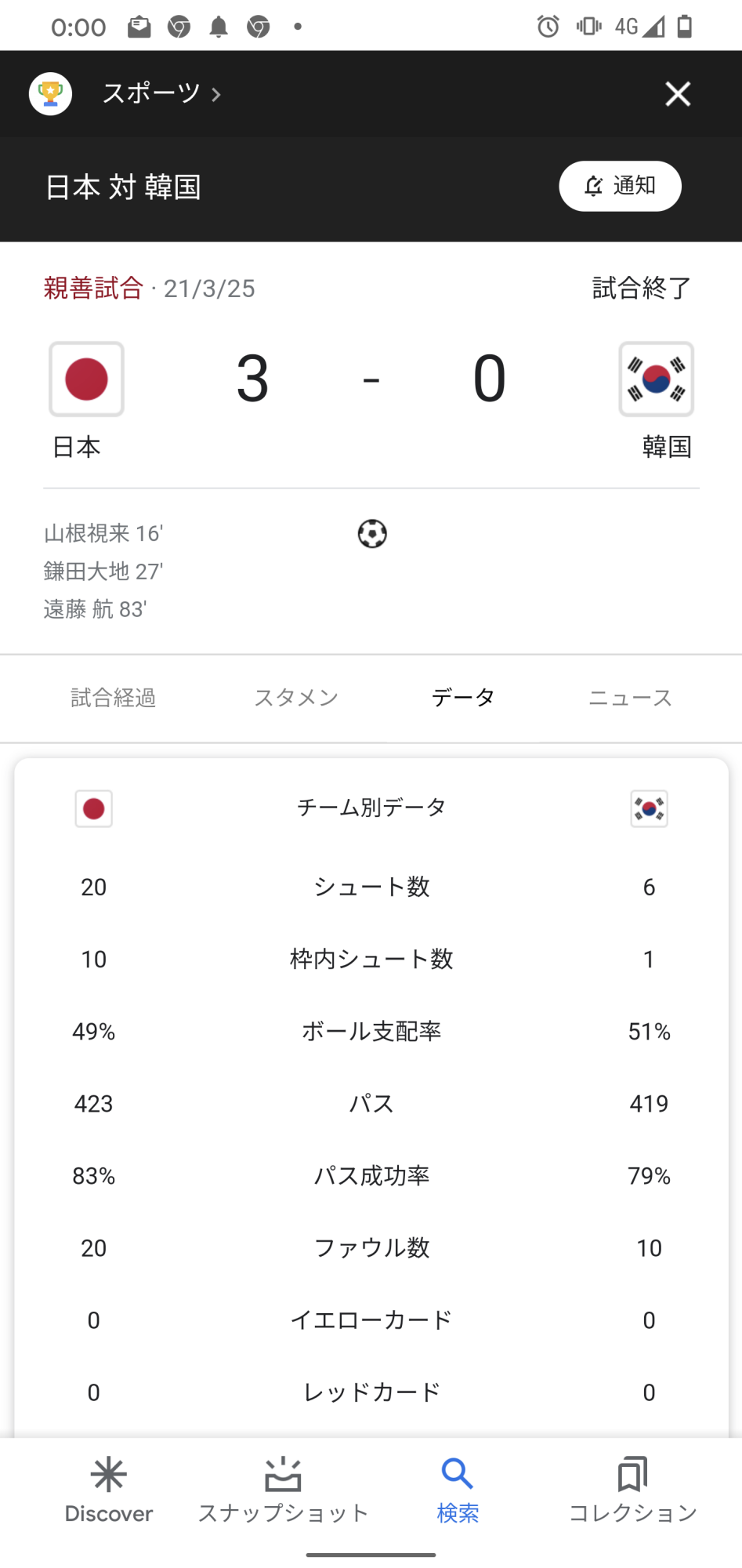Go to the ニュース tab

[x=631, y=698]
